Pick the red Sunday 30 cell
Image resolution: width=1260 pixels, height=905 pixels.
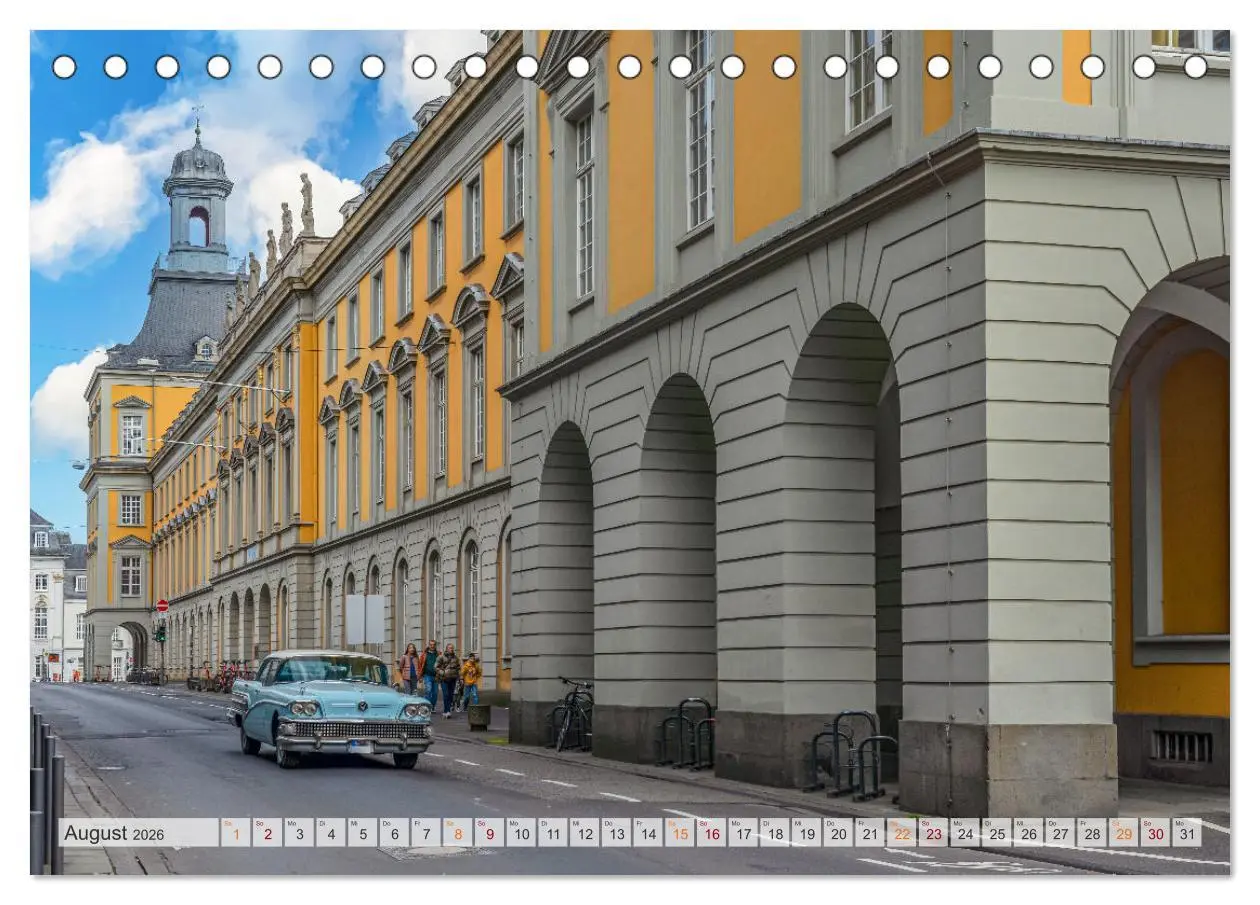coord(1155,833)
